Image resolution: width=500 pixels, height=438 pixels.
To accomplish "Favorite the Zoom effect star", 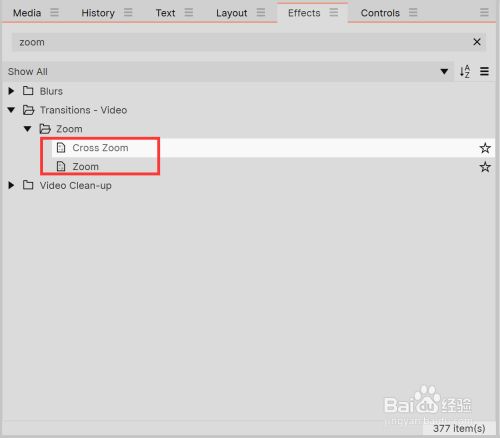I will click(485, 167).
